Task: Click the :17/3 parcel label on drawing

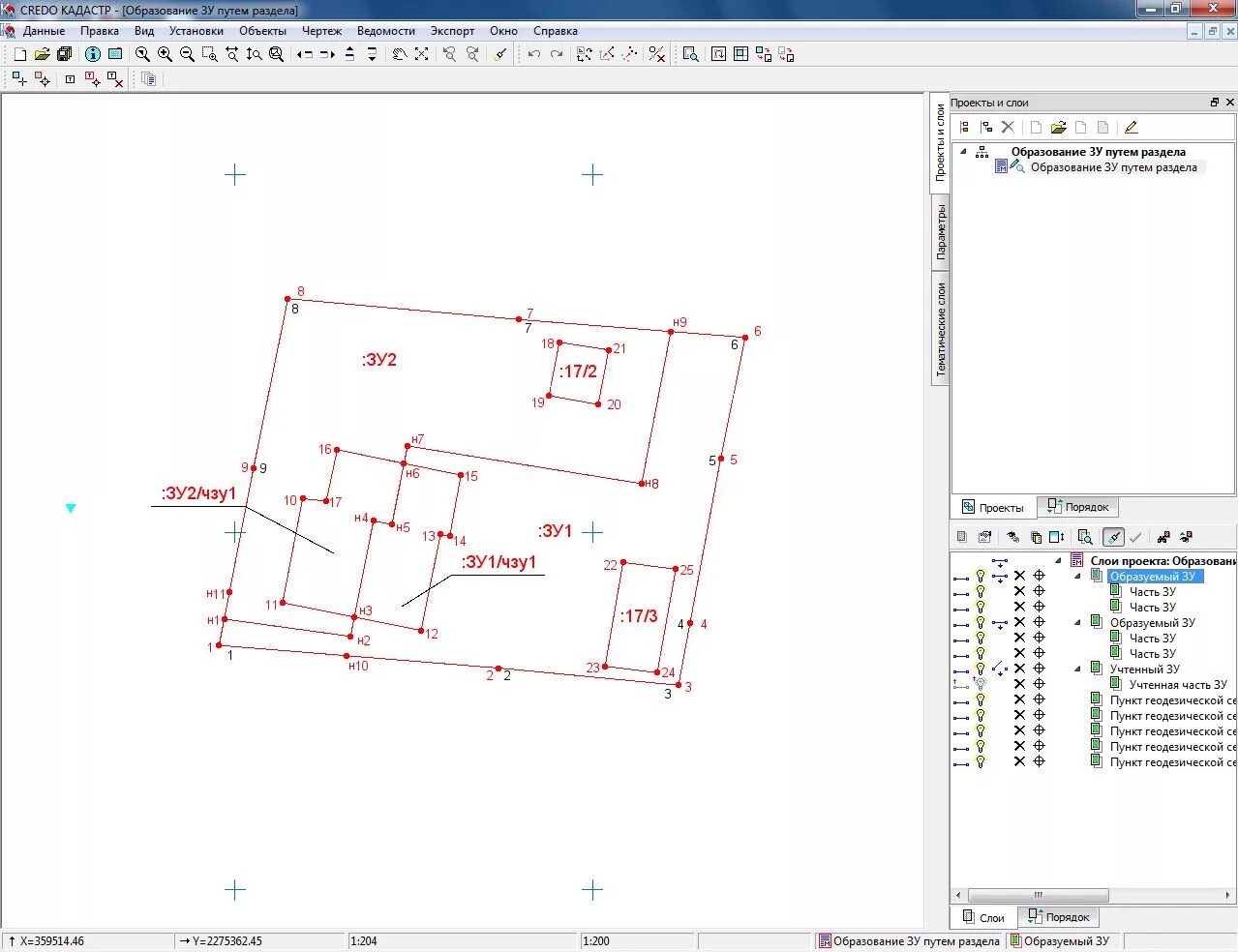Action: click(639, 615)
